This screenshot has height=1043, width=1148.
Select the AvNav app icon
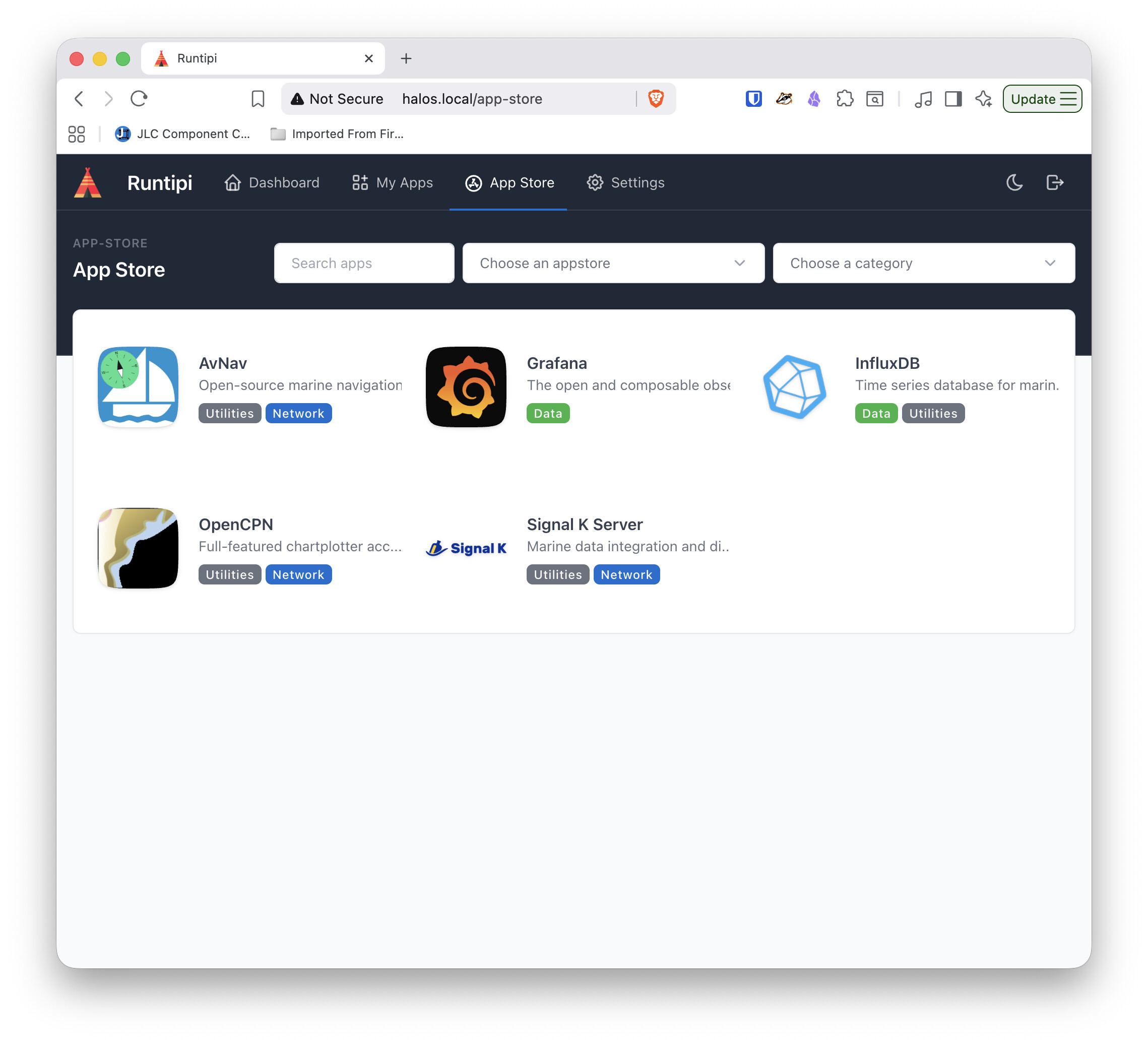[x=138, y=386]
